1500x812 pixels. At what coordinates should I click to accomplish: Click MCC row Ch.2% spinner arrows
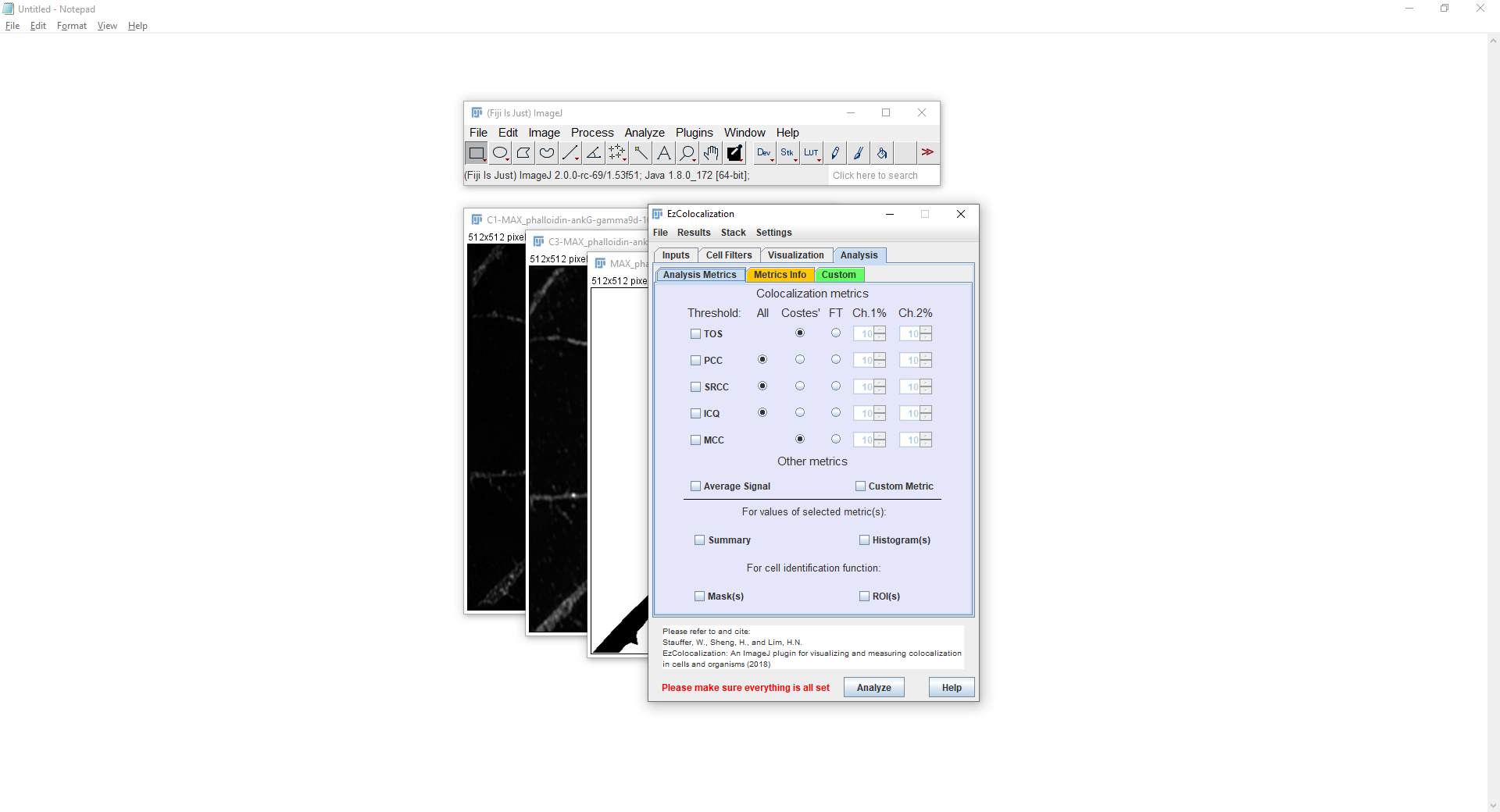coord(927,440)
